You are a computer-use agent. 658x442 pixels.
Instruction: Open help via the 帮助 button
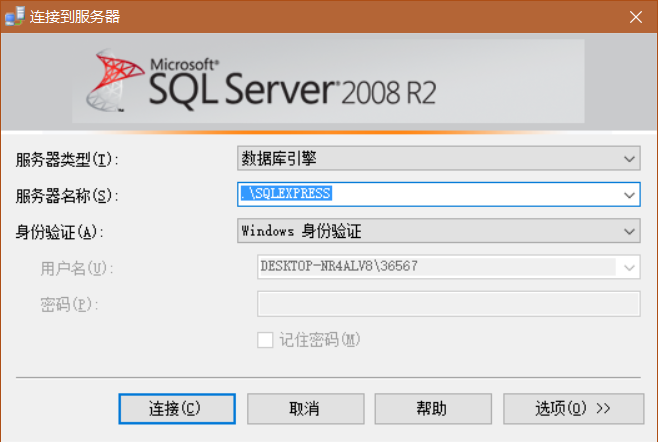click(x=433, y=408)
